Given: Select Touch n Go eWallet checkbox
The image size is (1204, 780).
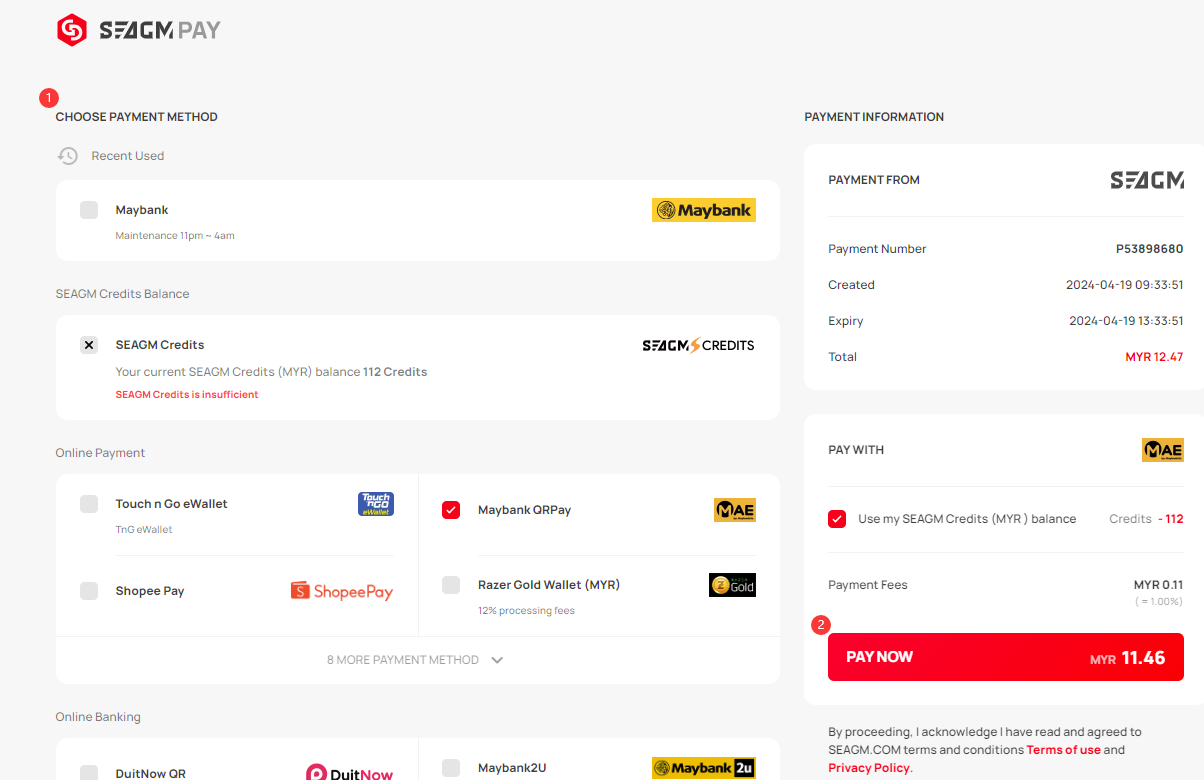Looking at the screenshot, I should tap(89, 504).
